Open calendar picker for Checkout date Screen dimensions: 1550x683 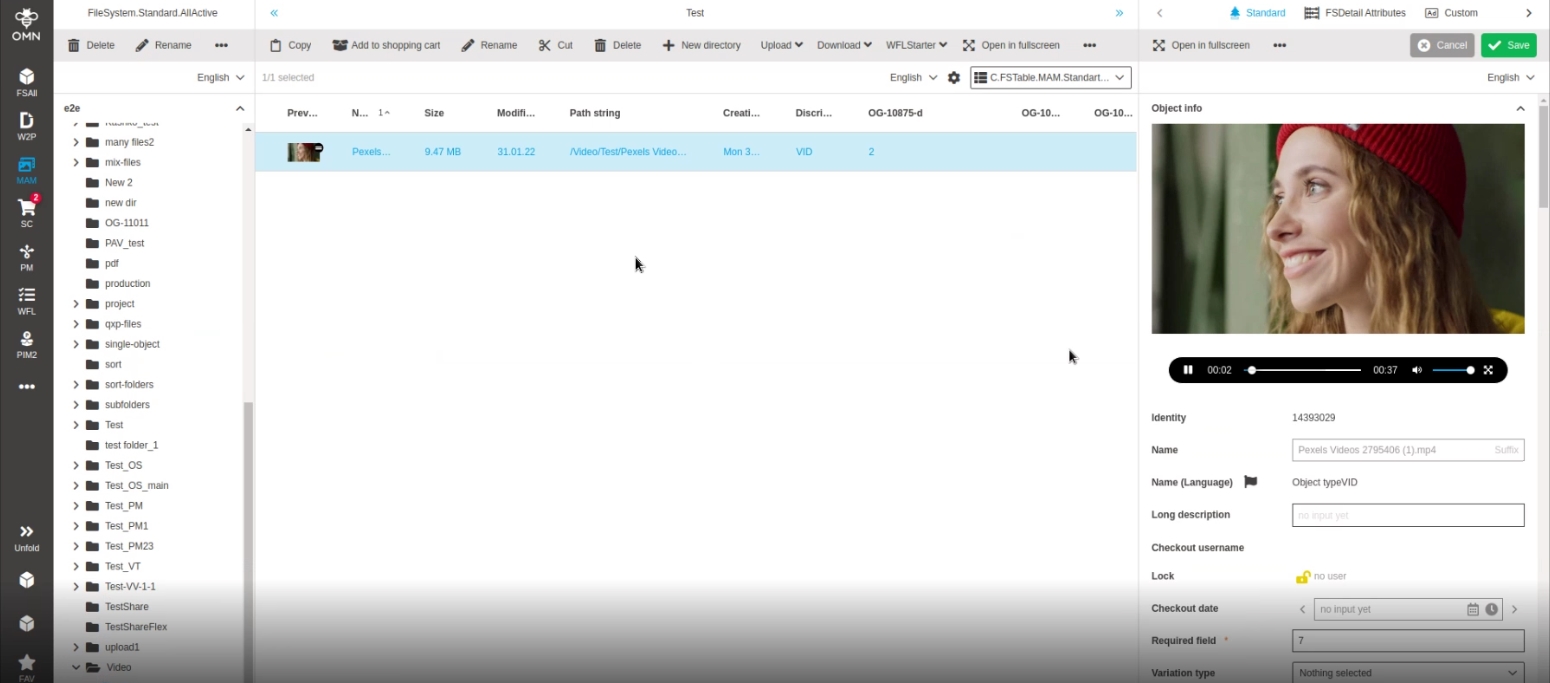[1473, 609]
